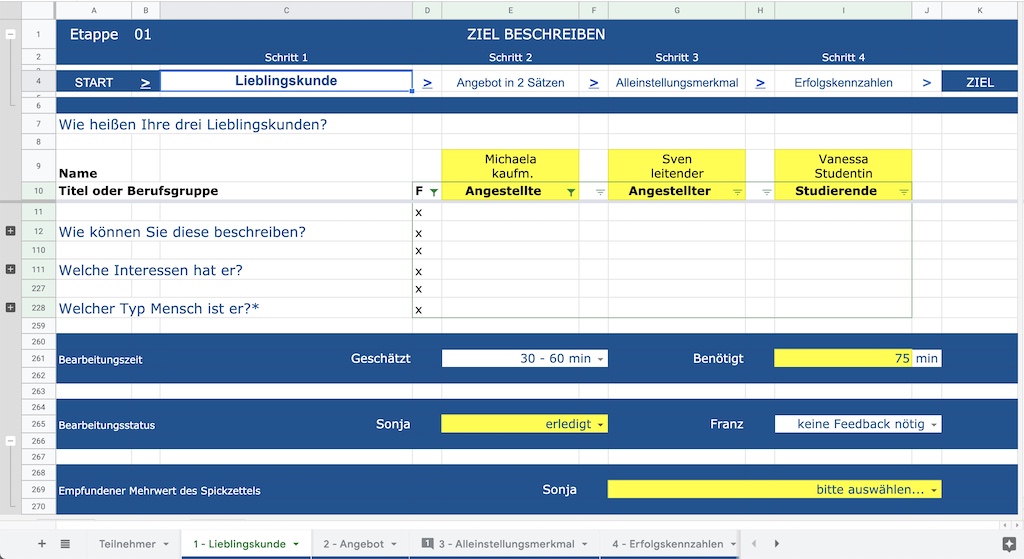Click the START cell
The width and height of the screenshot is (1024, 559).
[94, 82]
